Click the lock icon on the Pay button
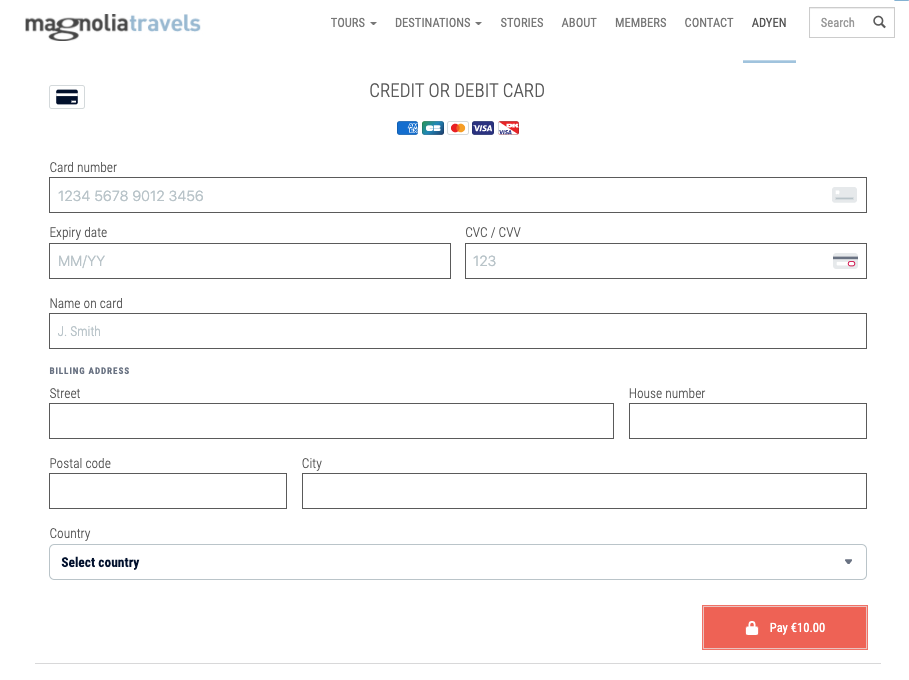This screenshot has width=909, height=680. click(750, 627)
